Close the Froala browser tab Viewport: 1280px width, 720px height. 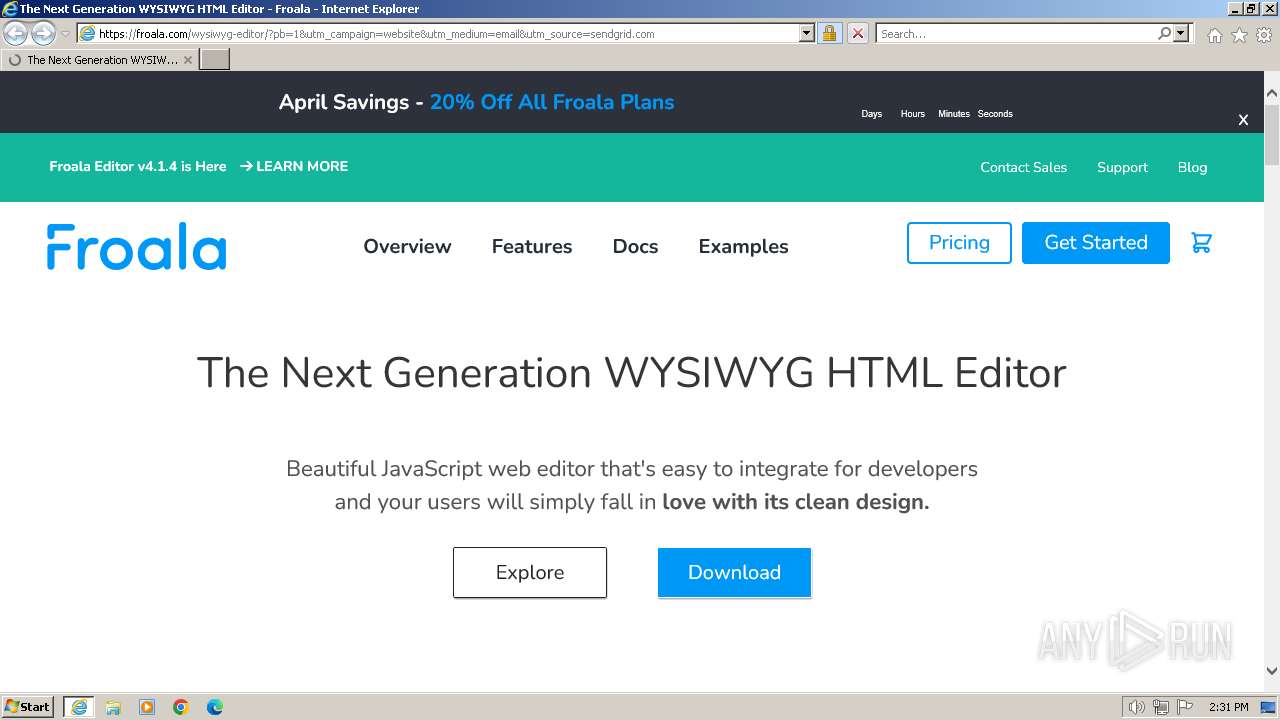tap(187, 60)
